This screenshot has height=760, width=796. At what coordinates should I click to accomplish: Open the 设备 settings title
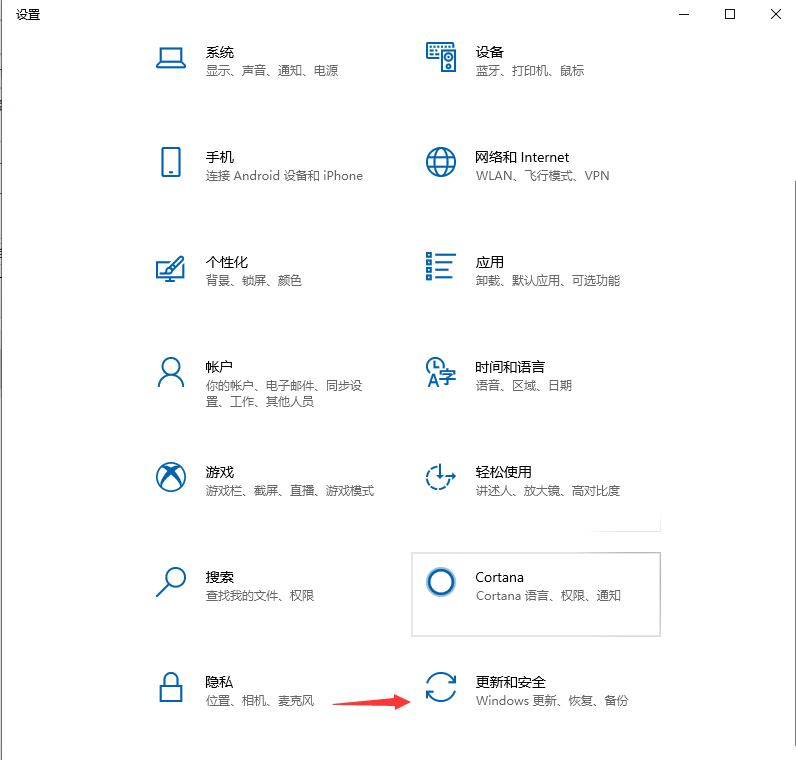[489, 52]
